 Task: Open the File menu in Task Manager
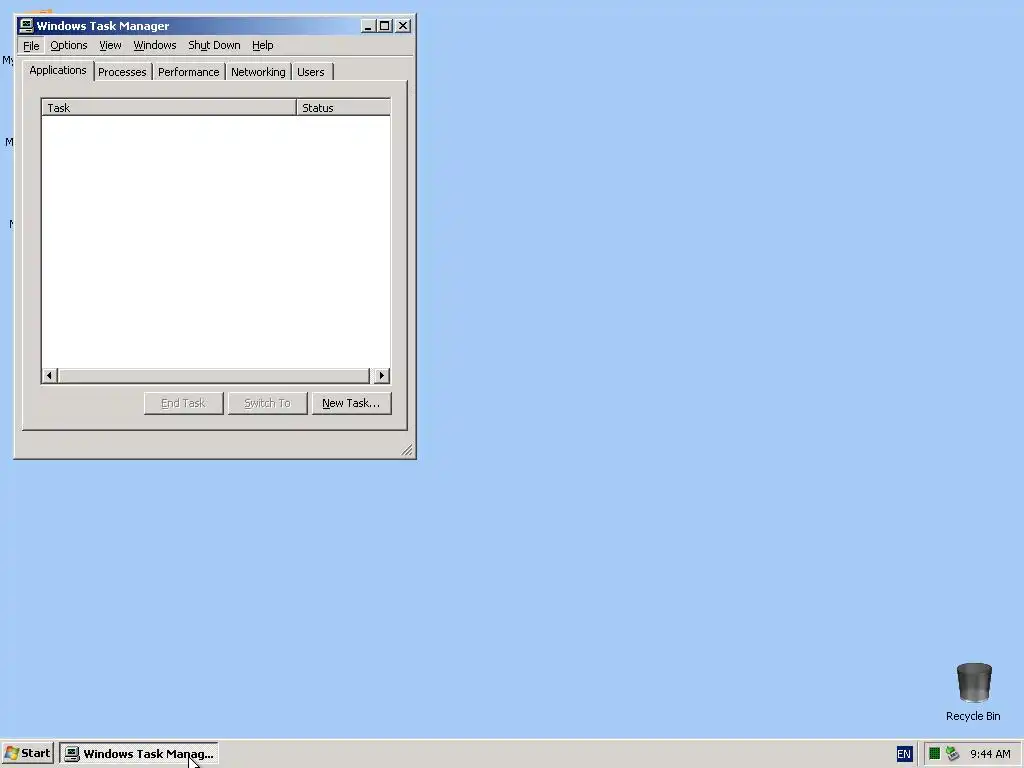click(x=31, y=45)
